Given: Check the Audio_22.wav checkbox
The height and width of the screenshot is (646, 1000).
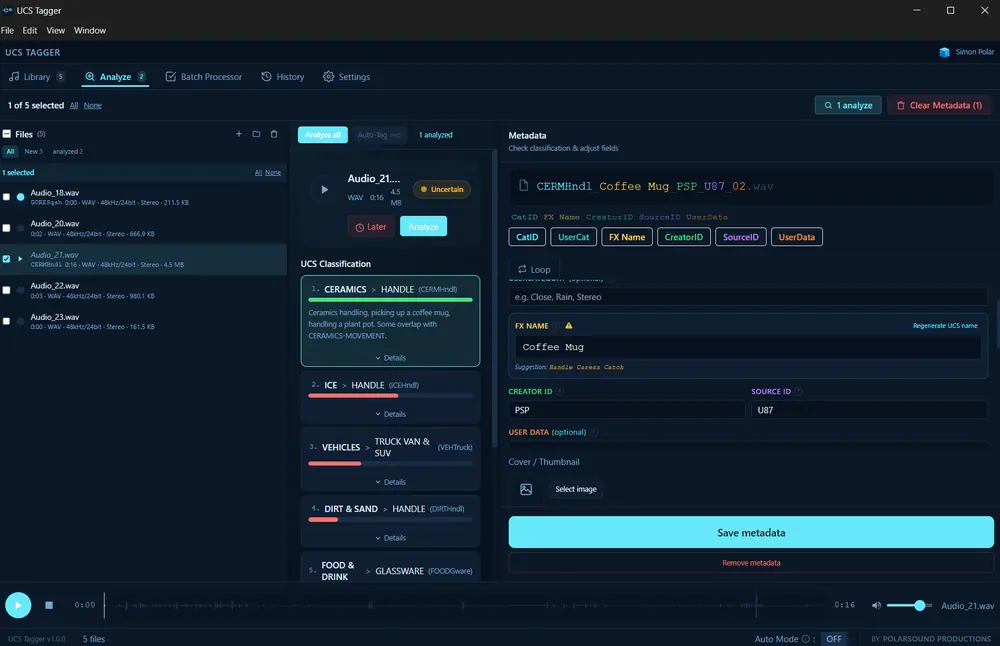Looking at the screenshot, I should pyautogui.click(x=6, y=290).
